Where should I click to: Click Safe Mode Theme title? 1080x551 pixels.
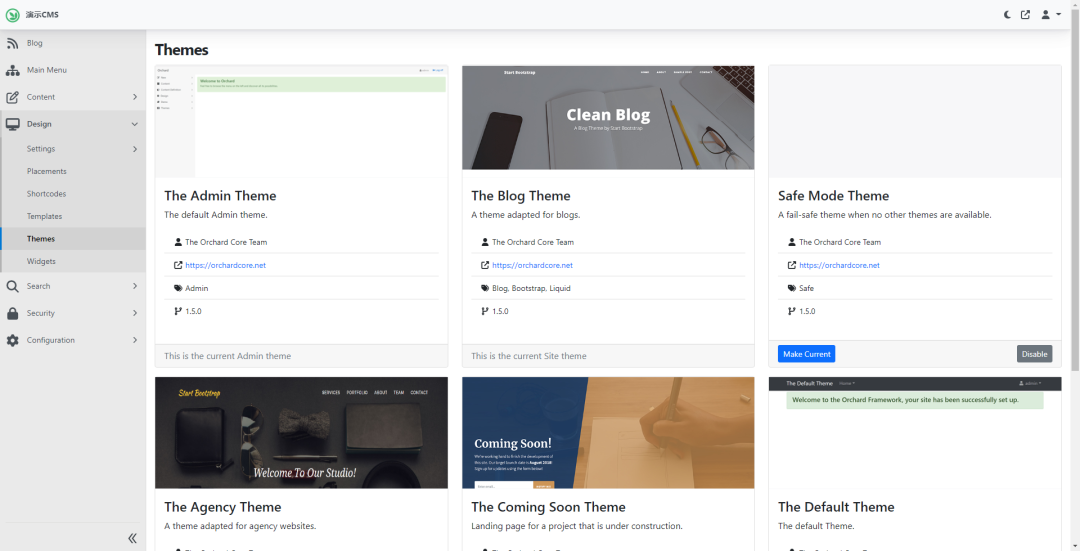833,196
